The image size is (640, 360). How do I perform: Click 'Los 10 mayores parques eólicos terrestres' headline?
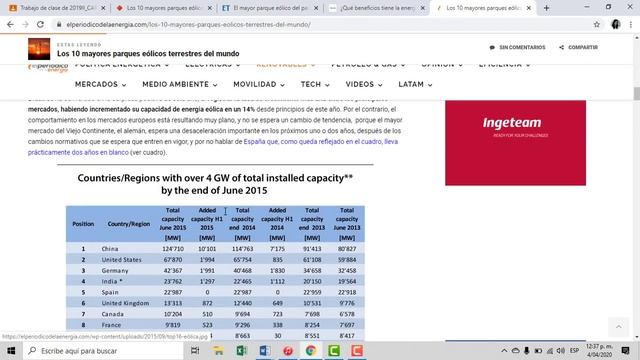[148, 53]
